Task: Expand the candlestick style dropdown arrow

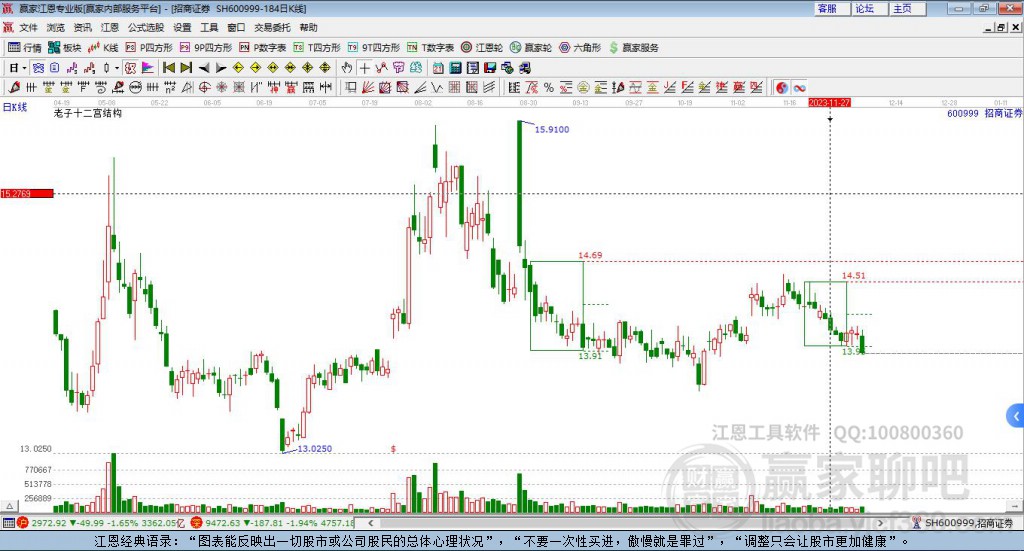Action: [x=117, y=68]
